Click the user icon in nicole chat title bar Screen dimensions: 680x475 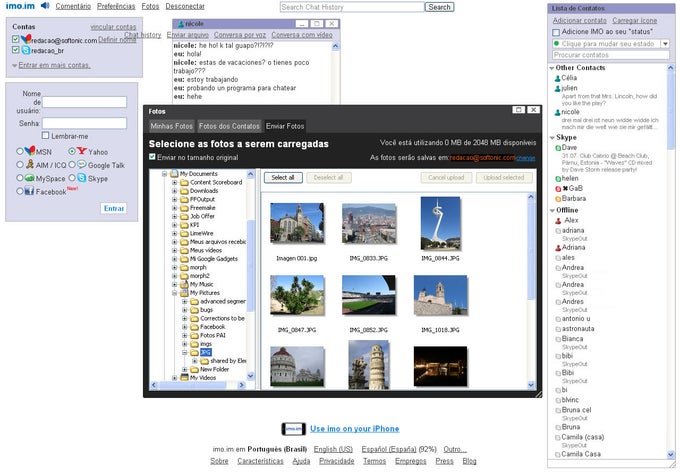coord(181,24)
